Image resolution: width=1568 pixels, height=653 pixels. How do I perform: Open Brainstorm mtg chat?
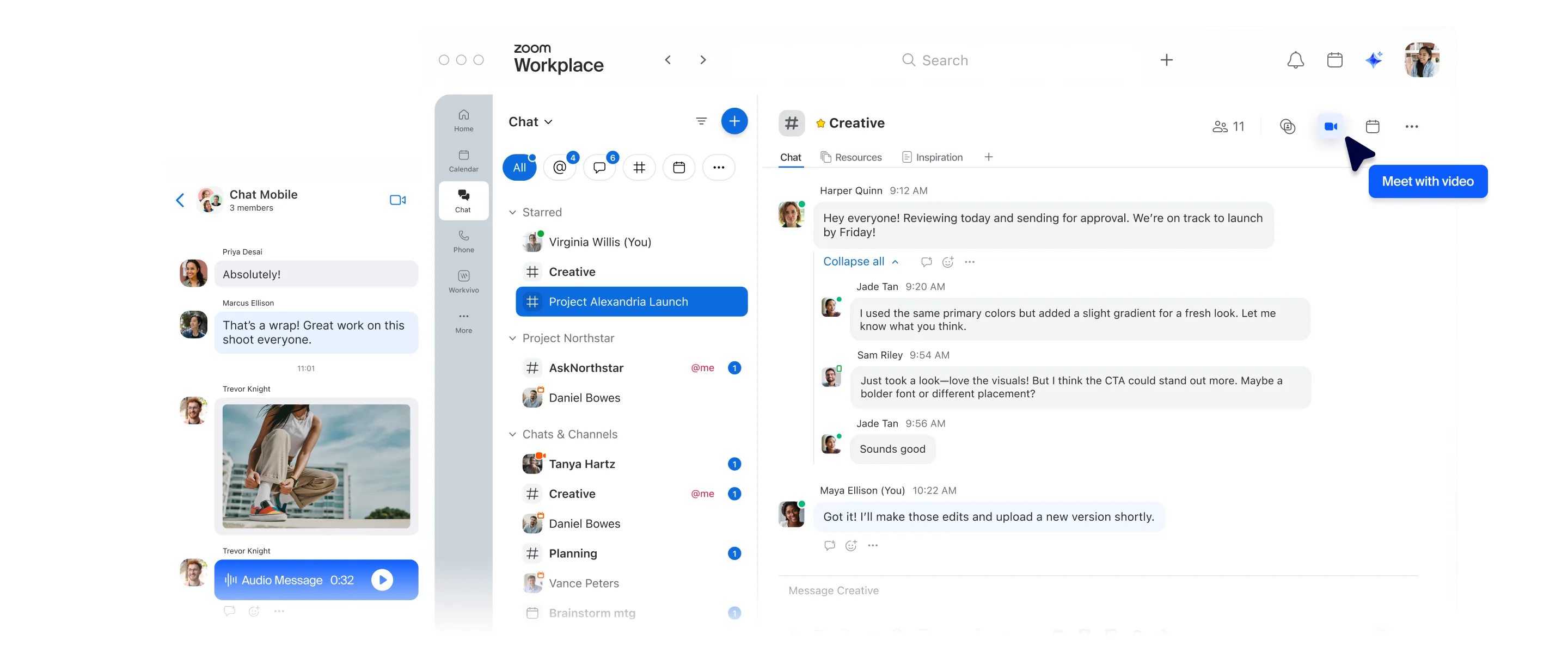coord(631,613)
